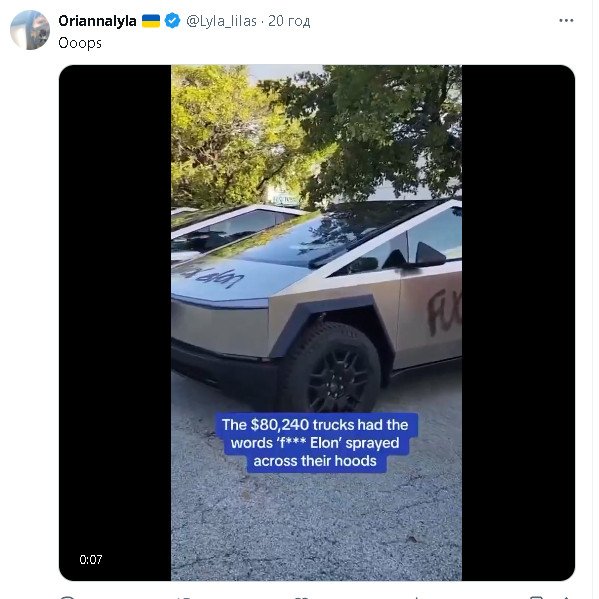Play the Cybertruck video
This screenshot has width=599, height=599.
(x=316, y=323)
